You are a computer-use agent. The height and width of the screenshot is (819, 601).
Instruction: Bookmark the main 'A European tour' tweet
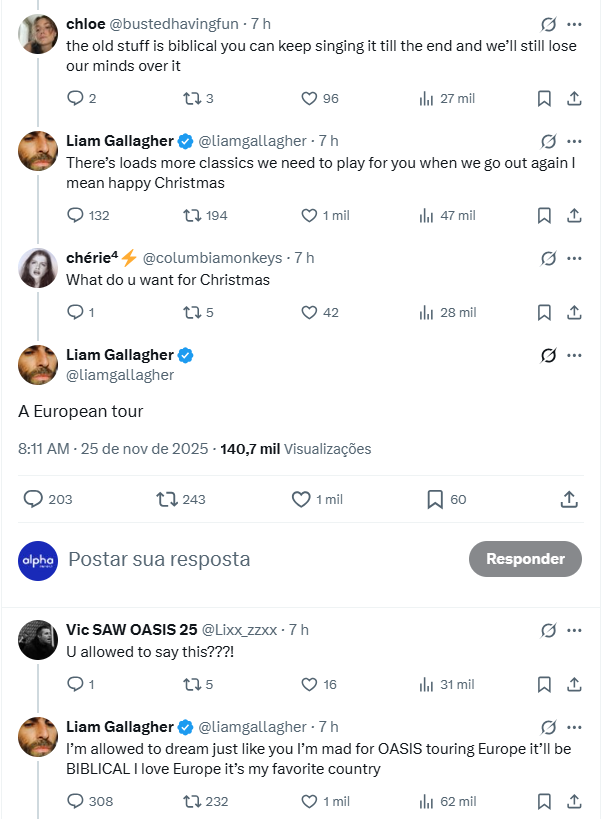(x=435, y=499)
